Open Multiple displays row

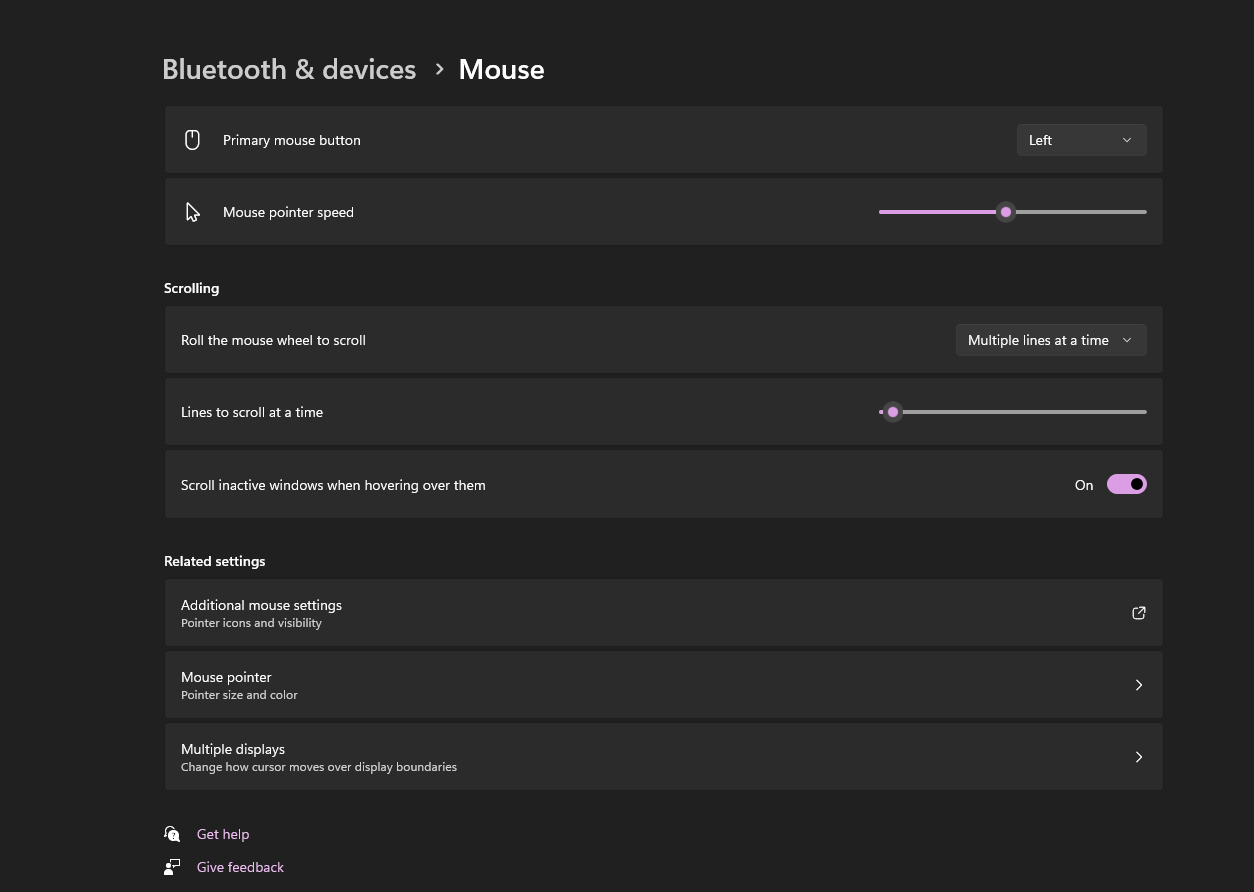pos(663,757)
